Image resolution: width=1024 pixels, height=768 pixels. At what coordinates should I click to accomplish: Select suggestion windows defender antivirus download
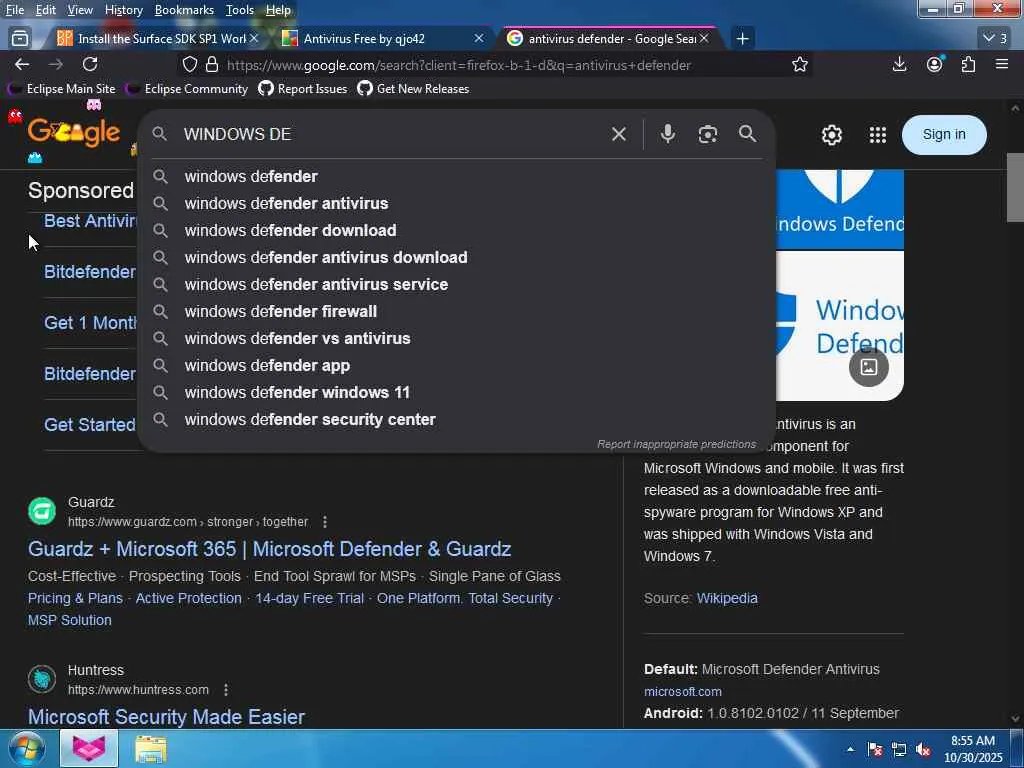(456, 257)
